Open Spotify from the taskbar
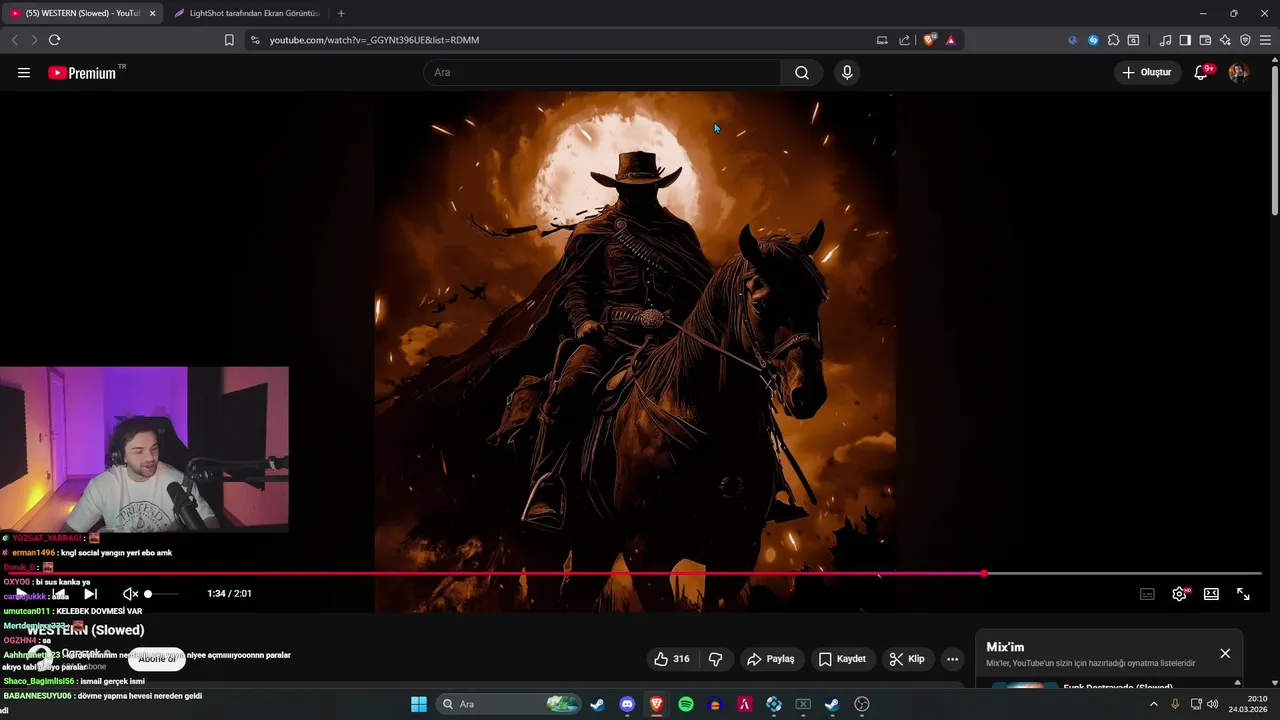The width and height of the screenshot is (1280, 720). pos(686,704)
